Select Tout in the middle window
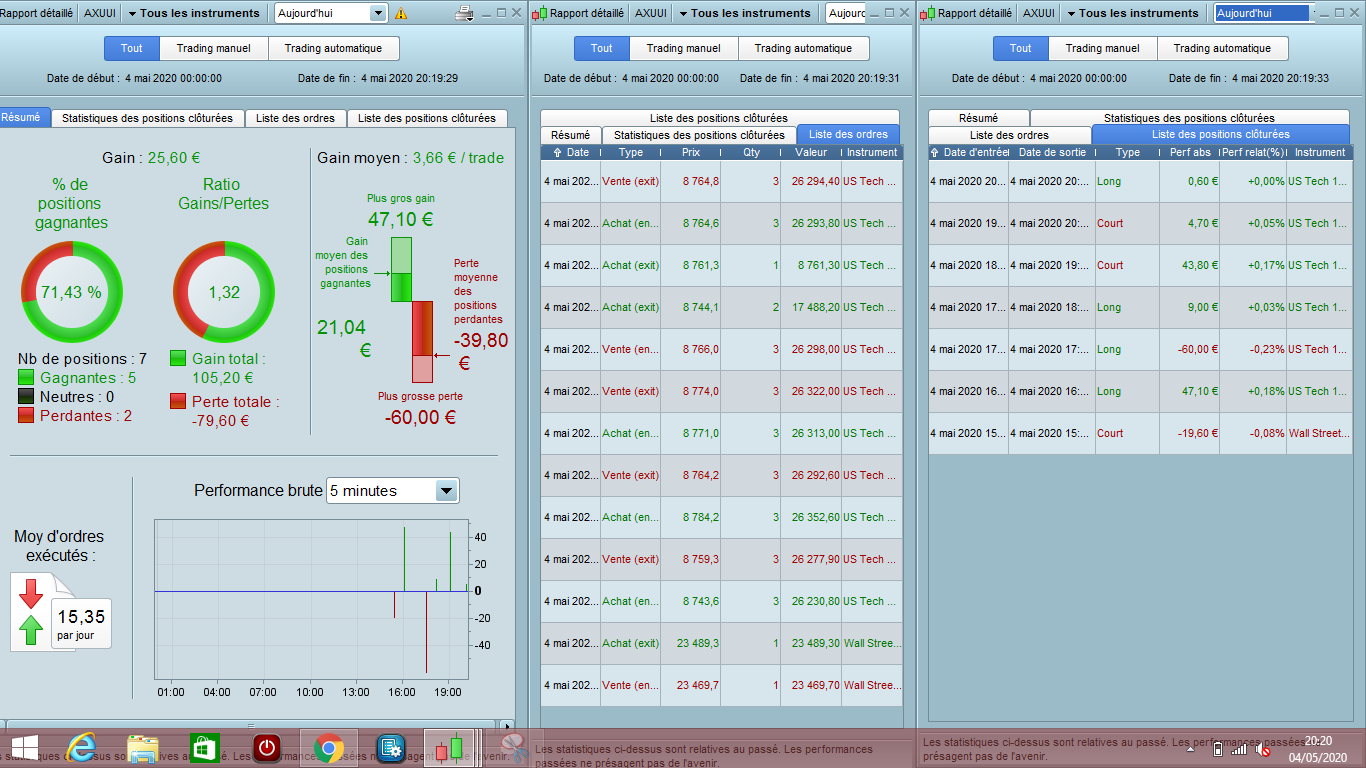Viewport: 1366px width, 768px height. coord(601,48)
